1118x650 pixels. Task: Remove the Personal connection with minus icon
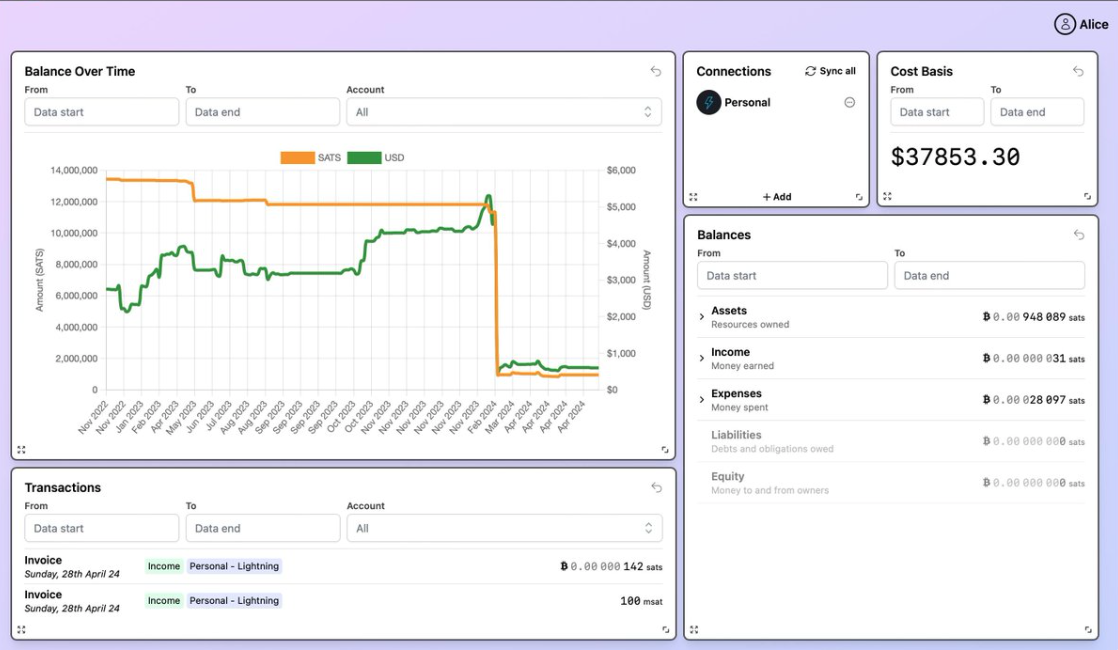850,103
